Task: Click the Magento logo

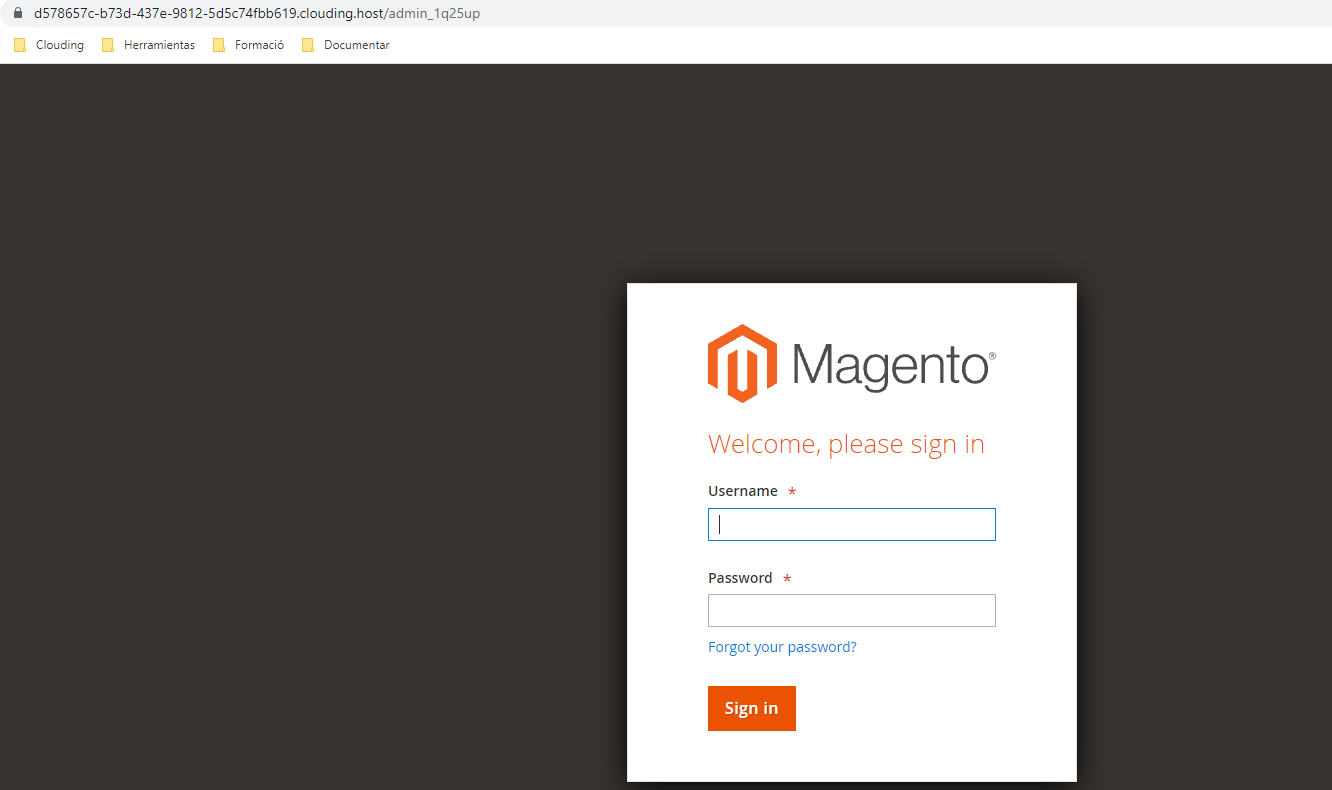Action: (x=851, y=363)
